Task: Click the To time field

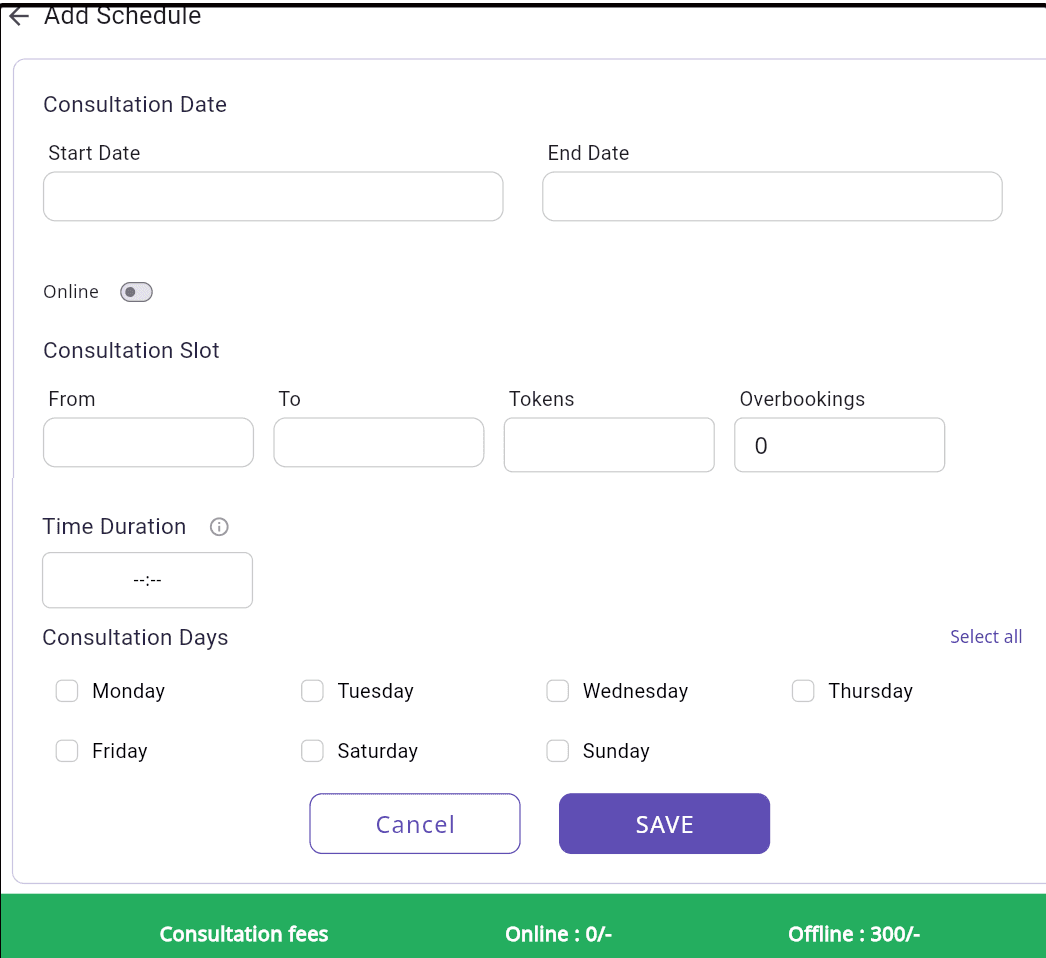Action: click(379, 442)
